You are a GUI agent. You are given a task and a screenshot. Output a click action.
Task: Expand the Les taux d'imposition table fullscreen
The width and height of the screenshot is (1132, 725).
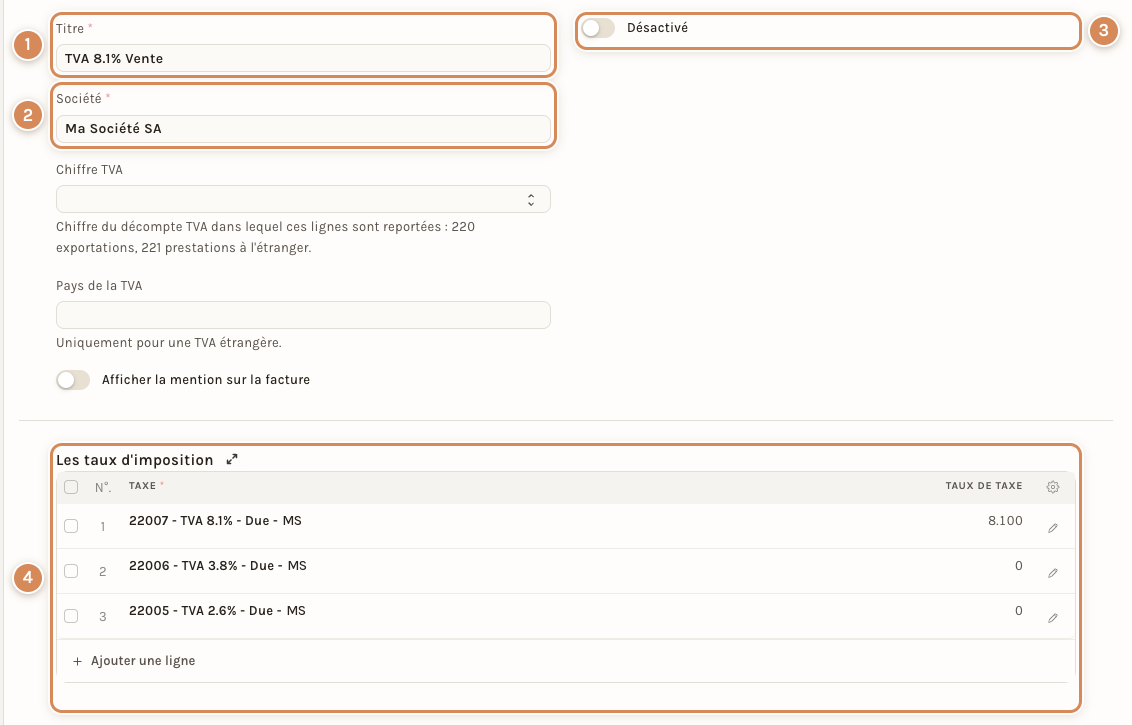[x=232, y=459]
